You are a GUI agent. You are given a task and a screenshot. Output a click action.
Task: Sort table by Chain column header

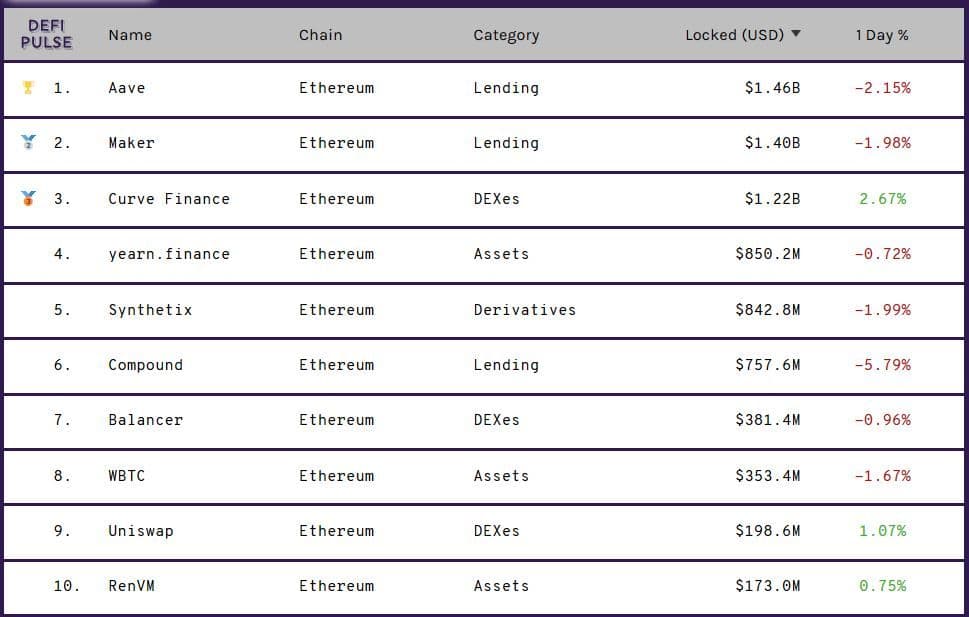[320, 35]
